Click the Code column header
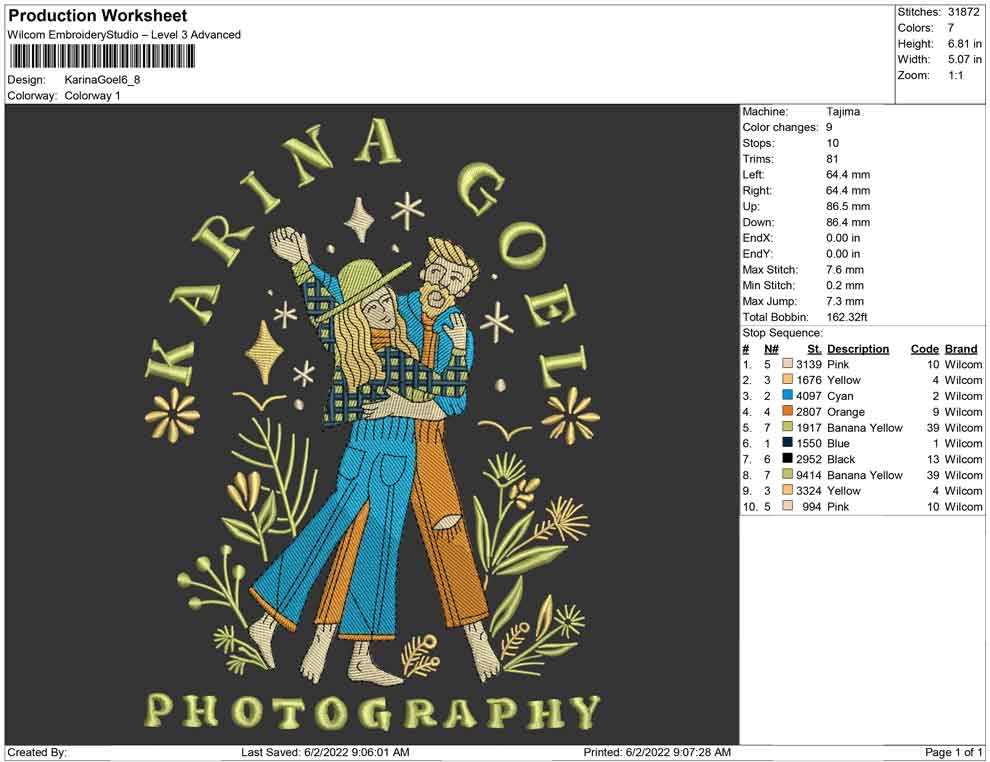The image size is (990, 762). click(924, 349)
